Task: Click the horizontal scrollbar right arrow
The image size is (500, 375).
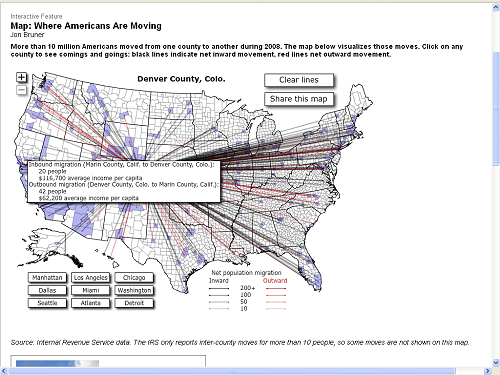Action: click(x=487, y=371)
